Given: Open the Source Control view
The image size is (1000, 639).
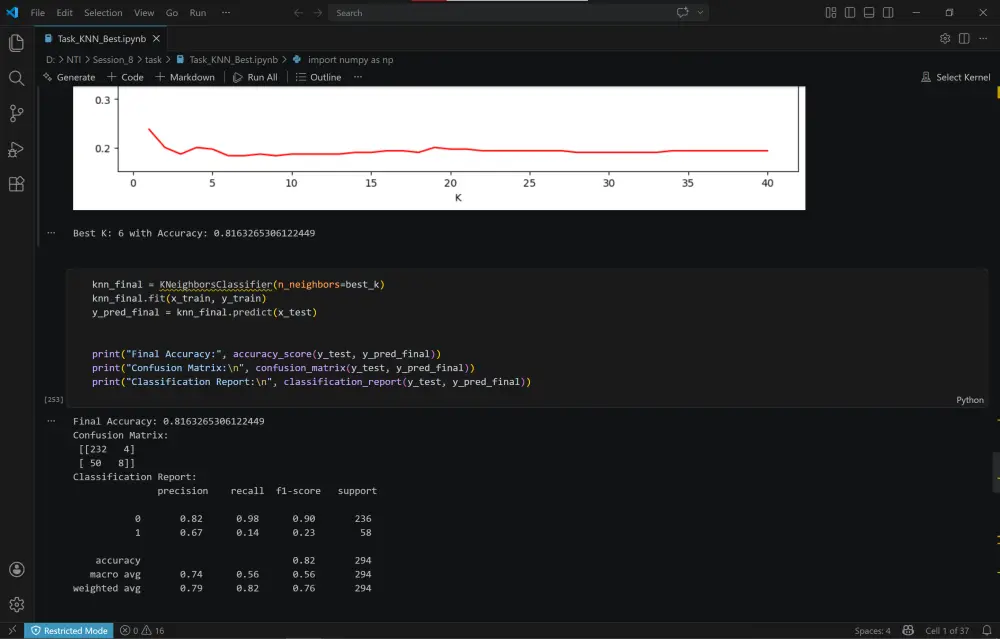Looking at the screenshot, I should 17,114.
